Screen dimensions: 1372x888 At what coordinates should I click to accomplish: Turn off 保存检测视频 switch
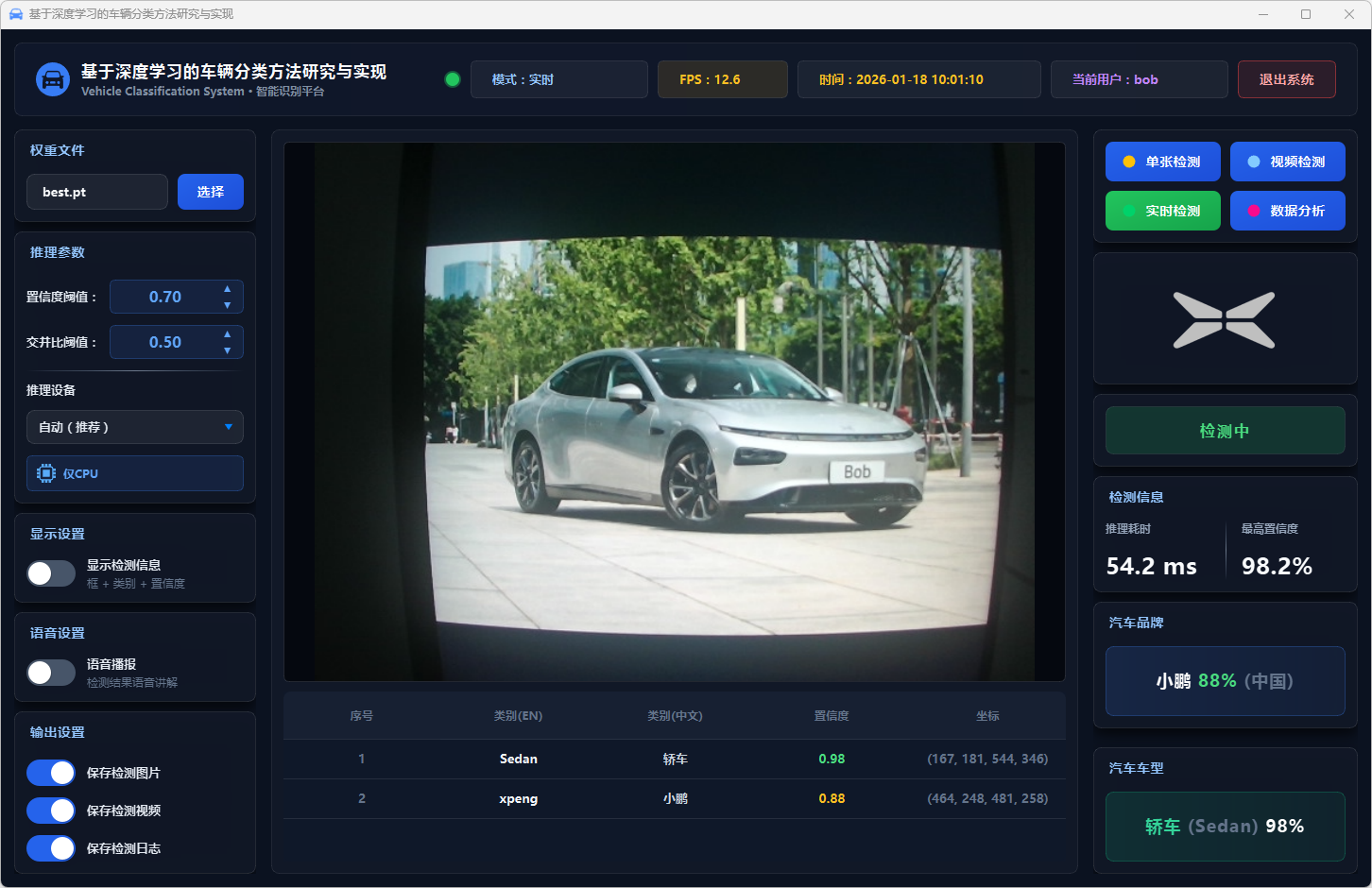tap(51, 811)
